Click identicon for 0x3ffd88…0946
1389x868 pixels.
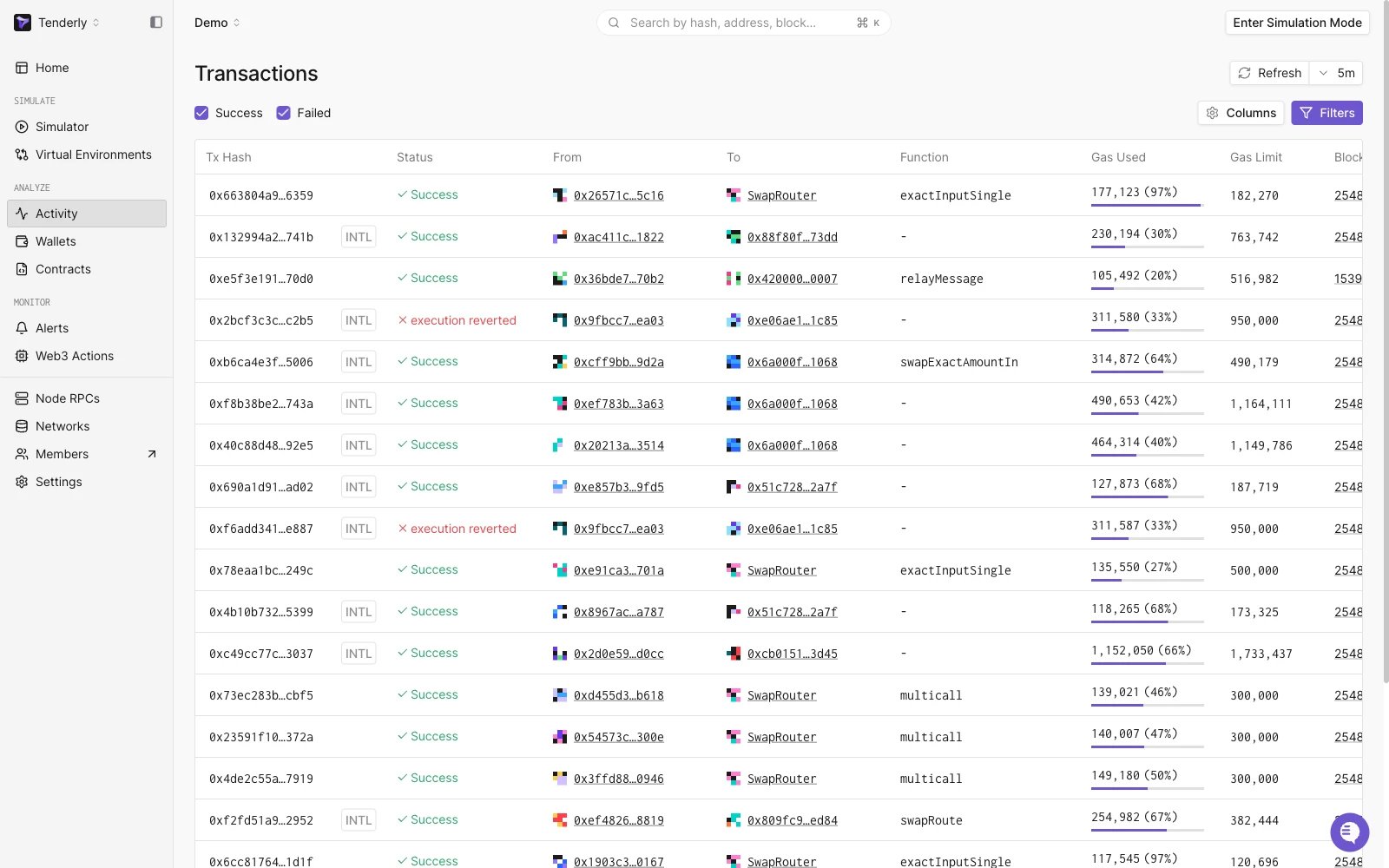[560, 779]
